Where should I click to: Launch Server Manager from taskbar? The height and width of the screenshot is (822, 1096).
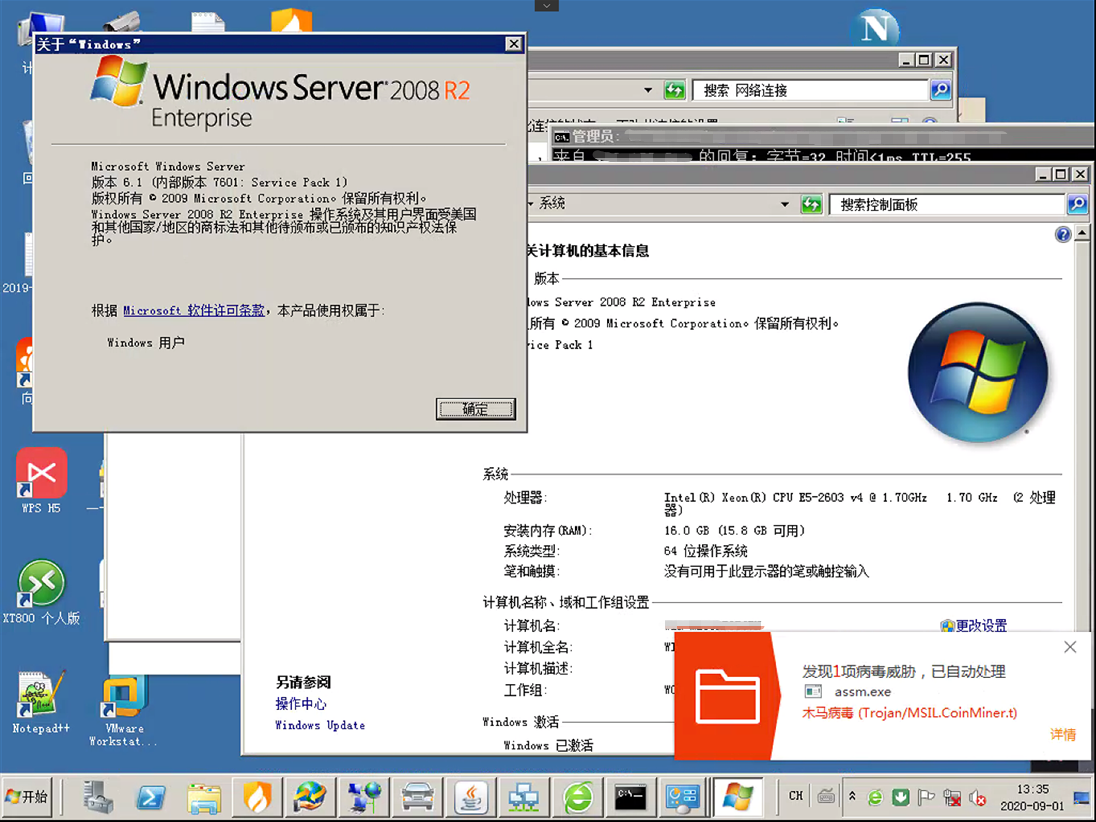(x=98, y=797)
